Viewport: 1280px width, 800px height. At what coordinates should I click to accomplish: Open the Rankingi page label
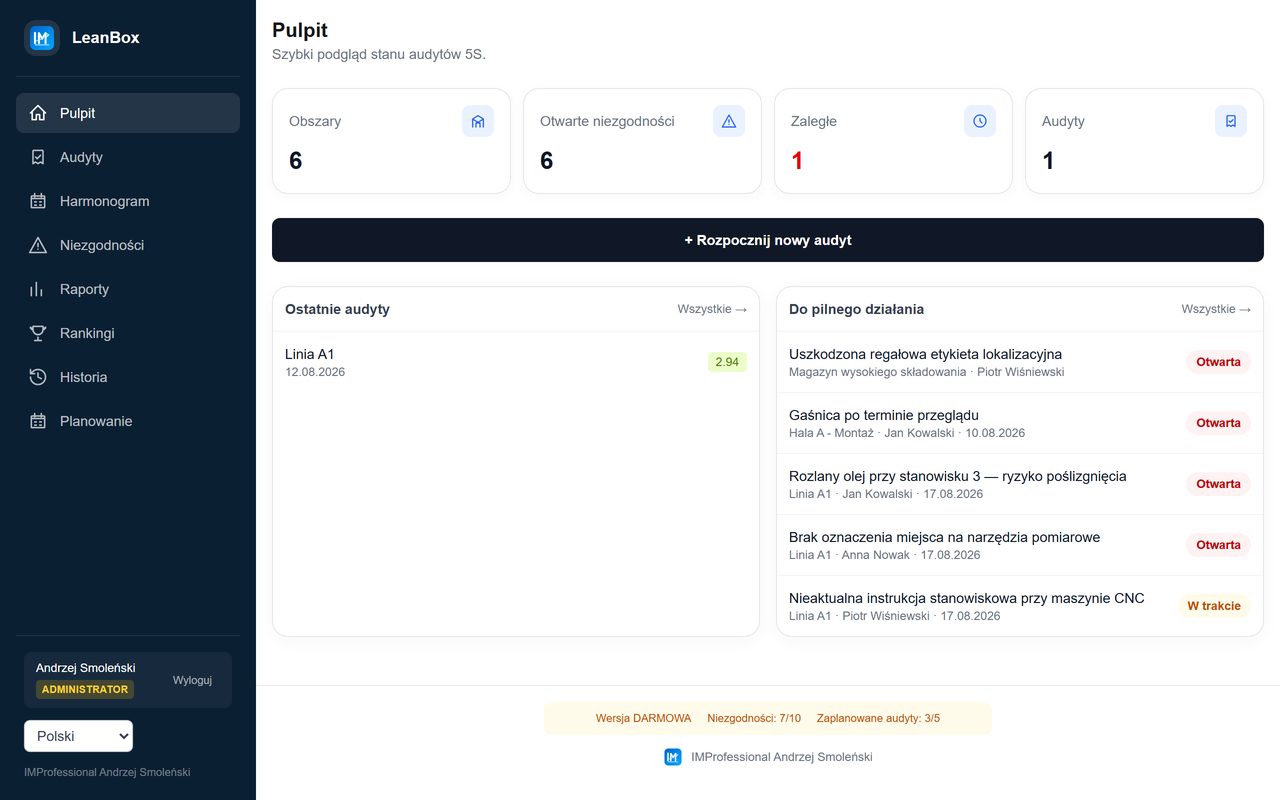coord(87,333)
